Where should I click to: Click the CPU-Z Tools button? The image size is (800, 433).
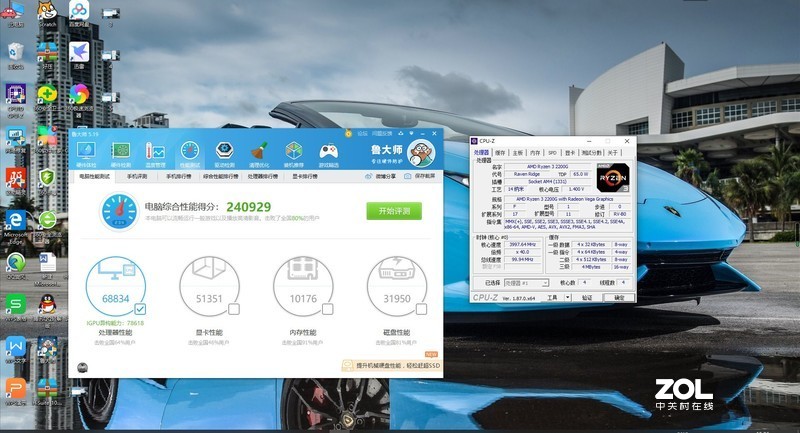pos(553,297)
